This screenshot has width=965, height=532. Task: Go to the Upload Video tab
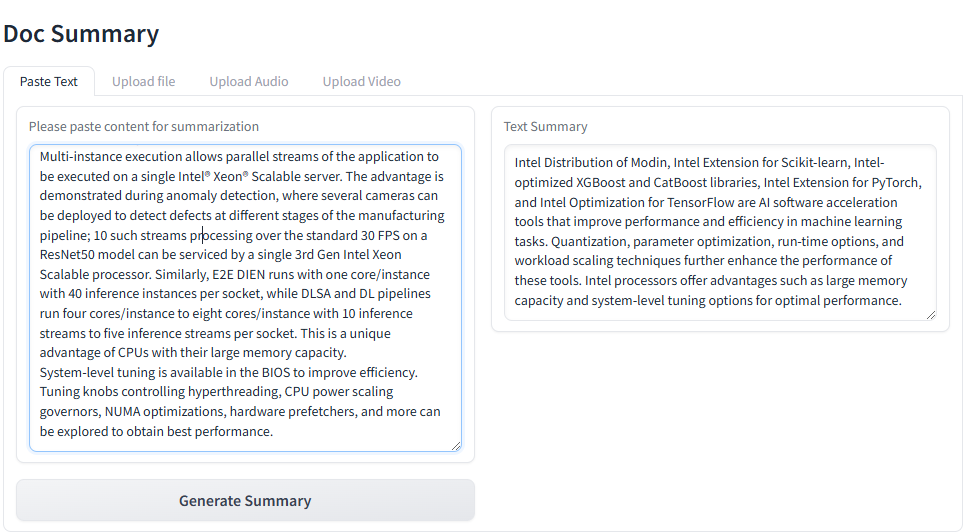pyautogui.click(x=361, y=82)
